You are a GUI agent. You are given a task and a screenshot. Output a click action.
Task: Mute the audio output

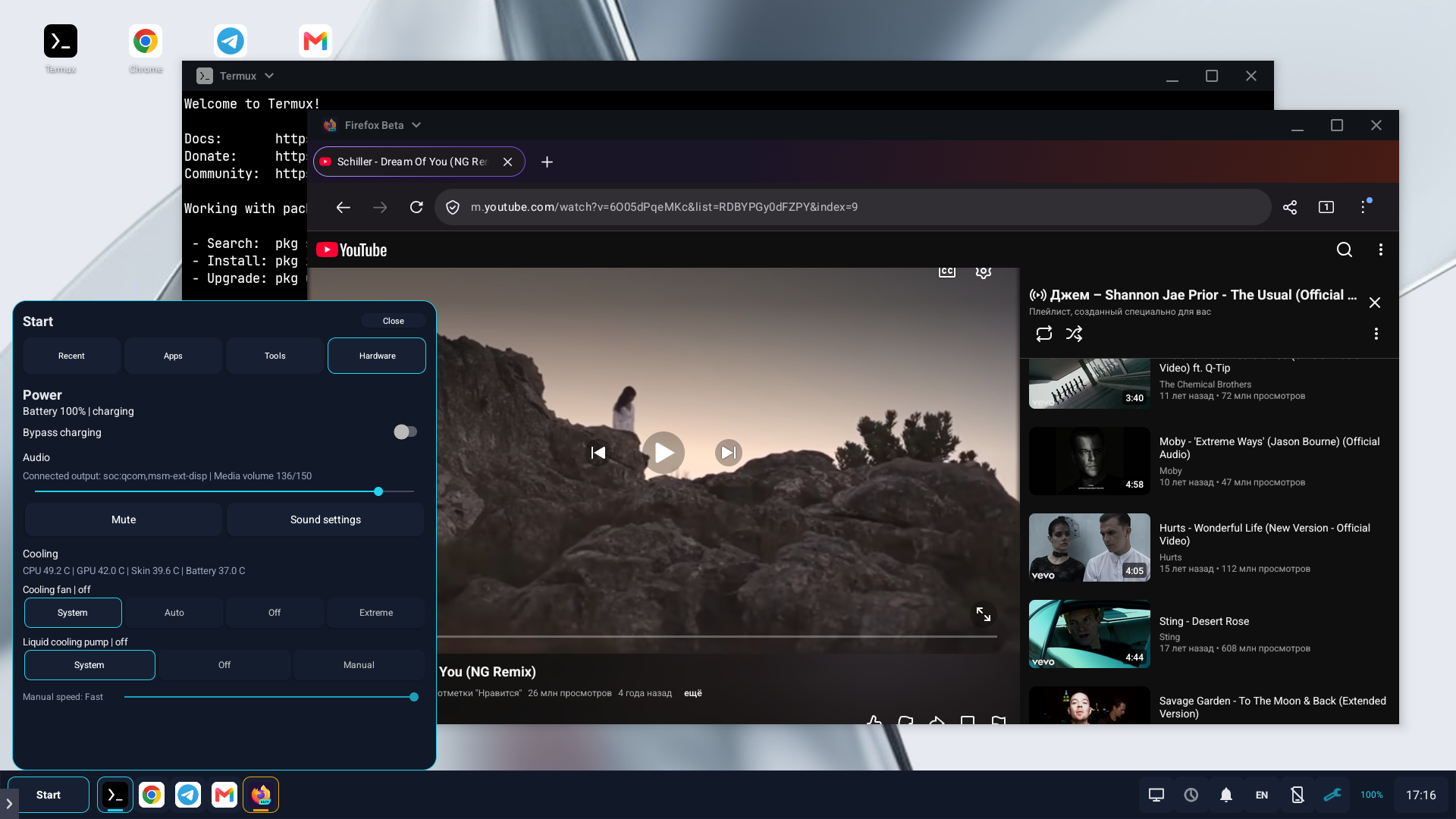click(124, 519)
